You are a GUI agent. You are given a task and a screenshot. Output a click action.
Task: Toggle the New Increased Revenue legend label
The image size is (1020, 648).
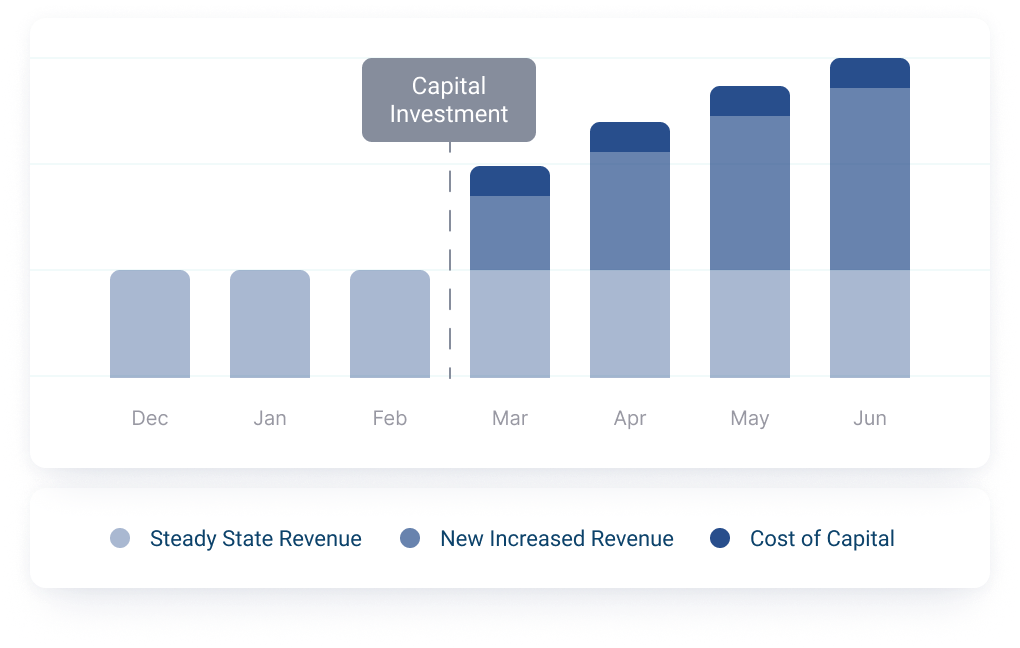click(x=556, y=539)
